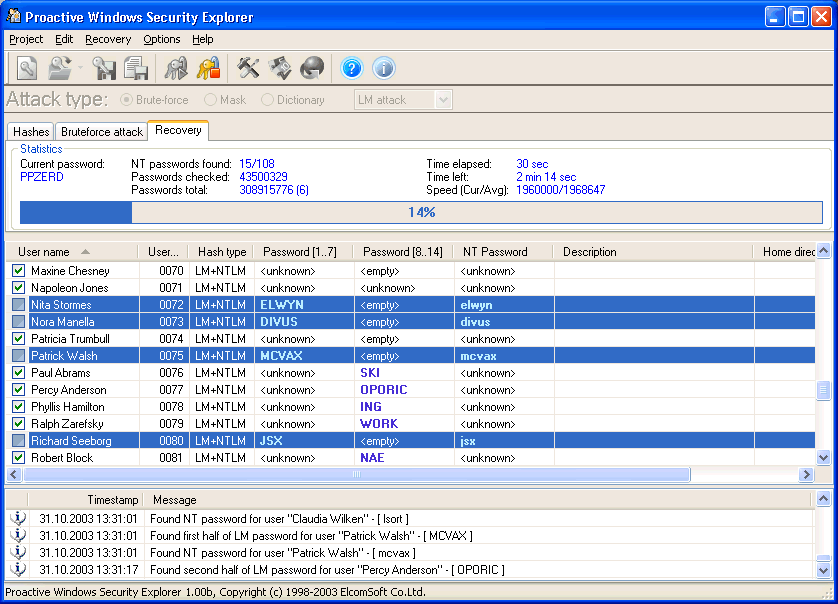Click the Timestamp column header in the log
This screenshot has height=604, width=838.
(x=86, y=500)
